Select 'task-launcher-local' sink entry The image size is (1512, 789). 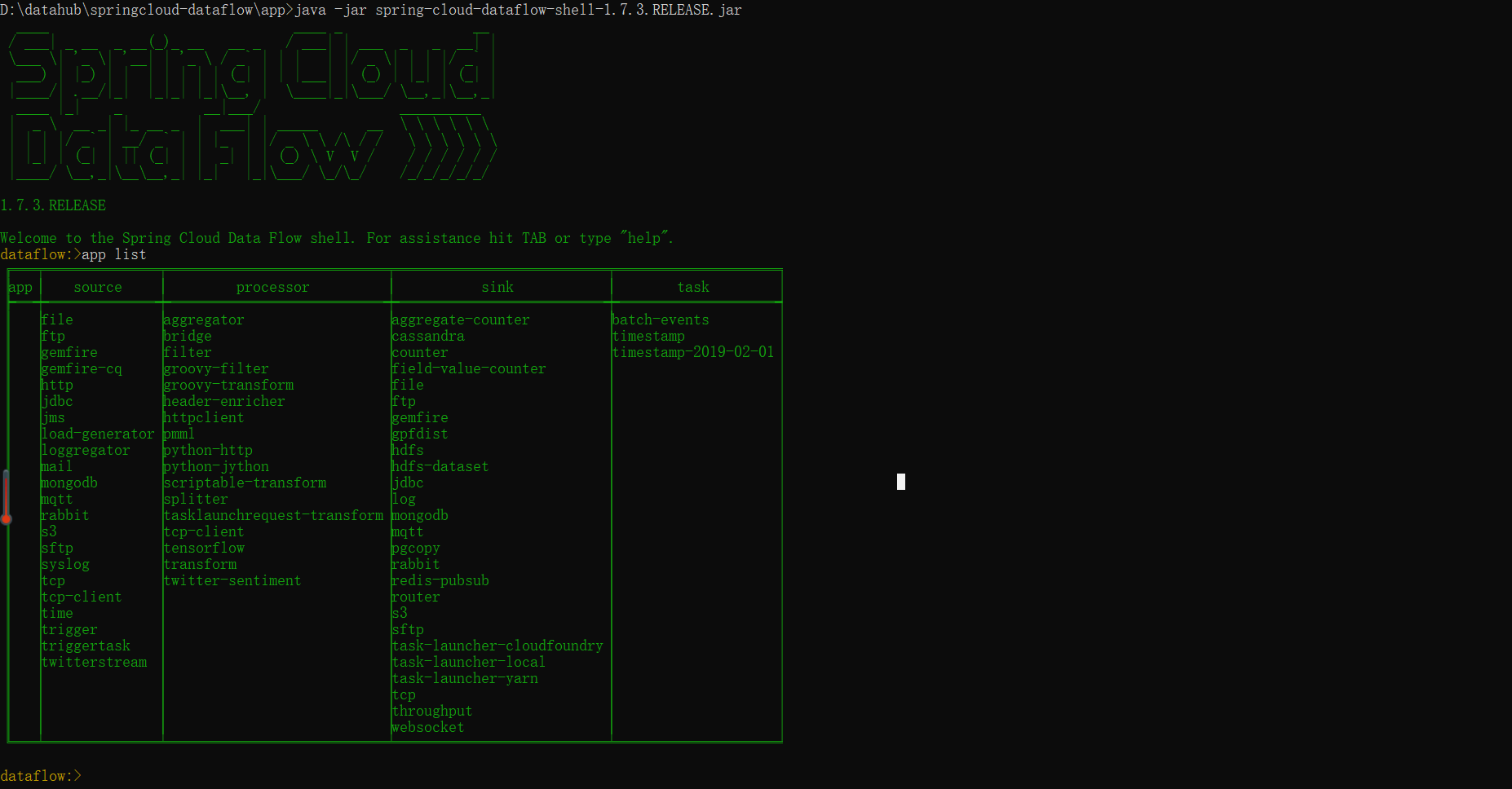click(x=469, y=662)
